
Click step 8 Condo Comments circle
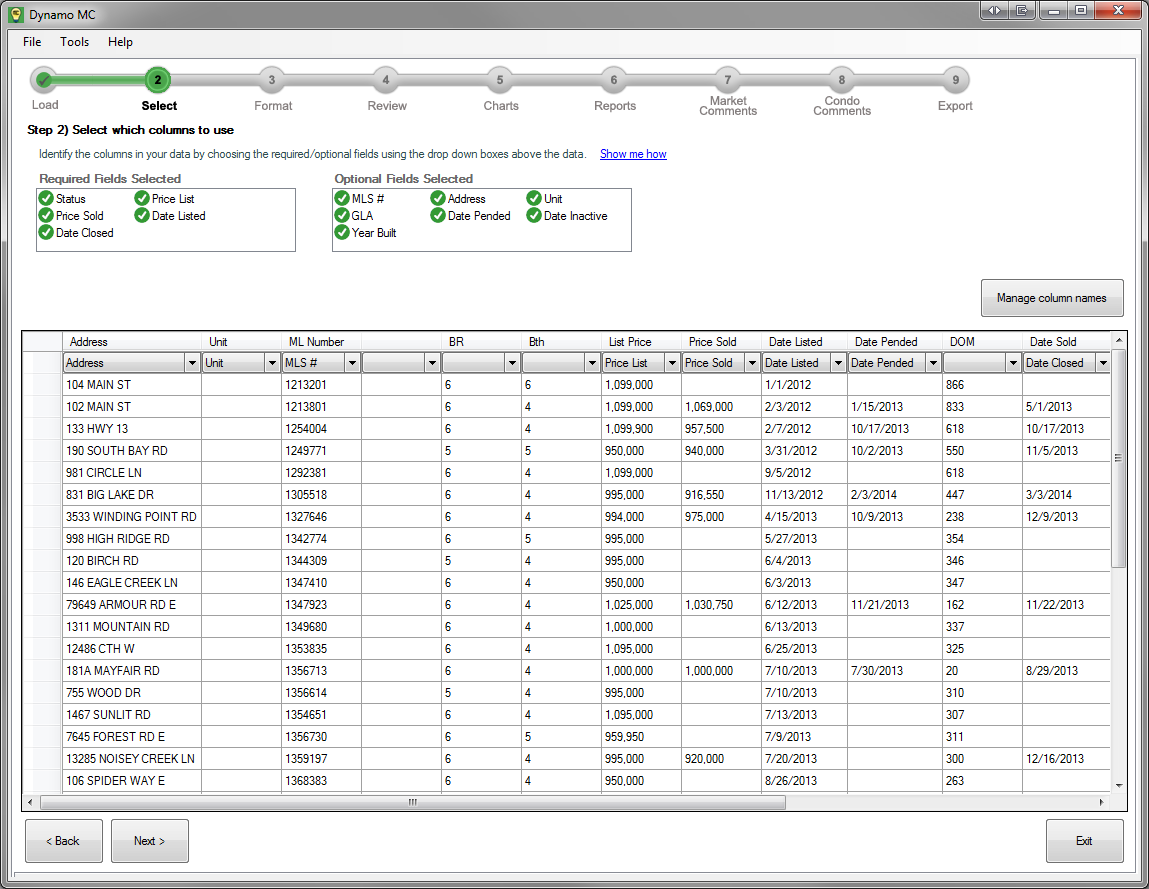[x=842, y=80]
